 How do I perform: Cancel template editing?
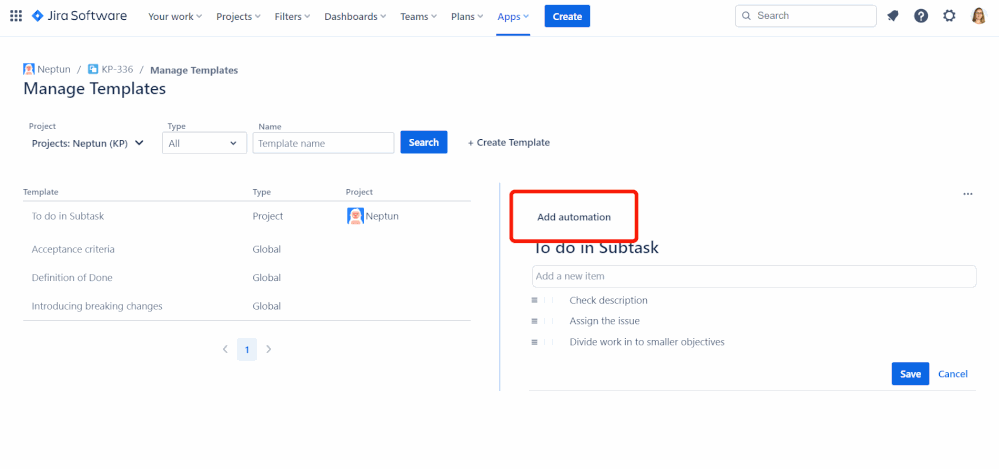tap(953, 374)
